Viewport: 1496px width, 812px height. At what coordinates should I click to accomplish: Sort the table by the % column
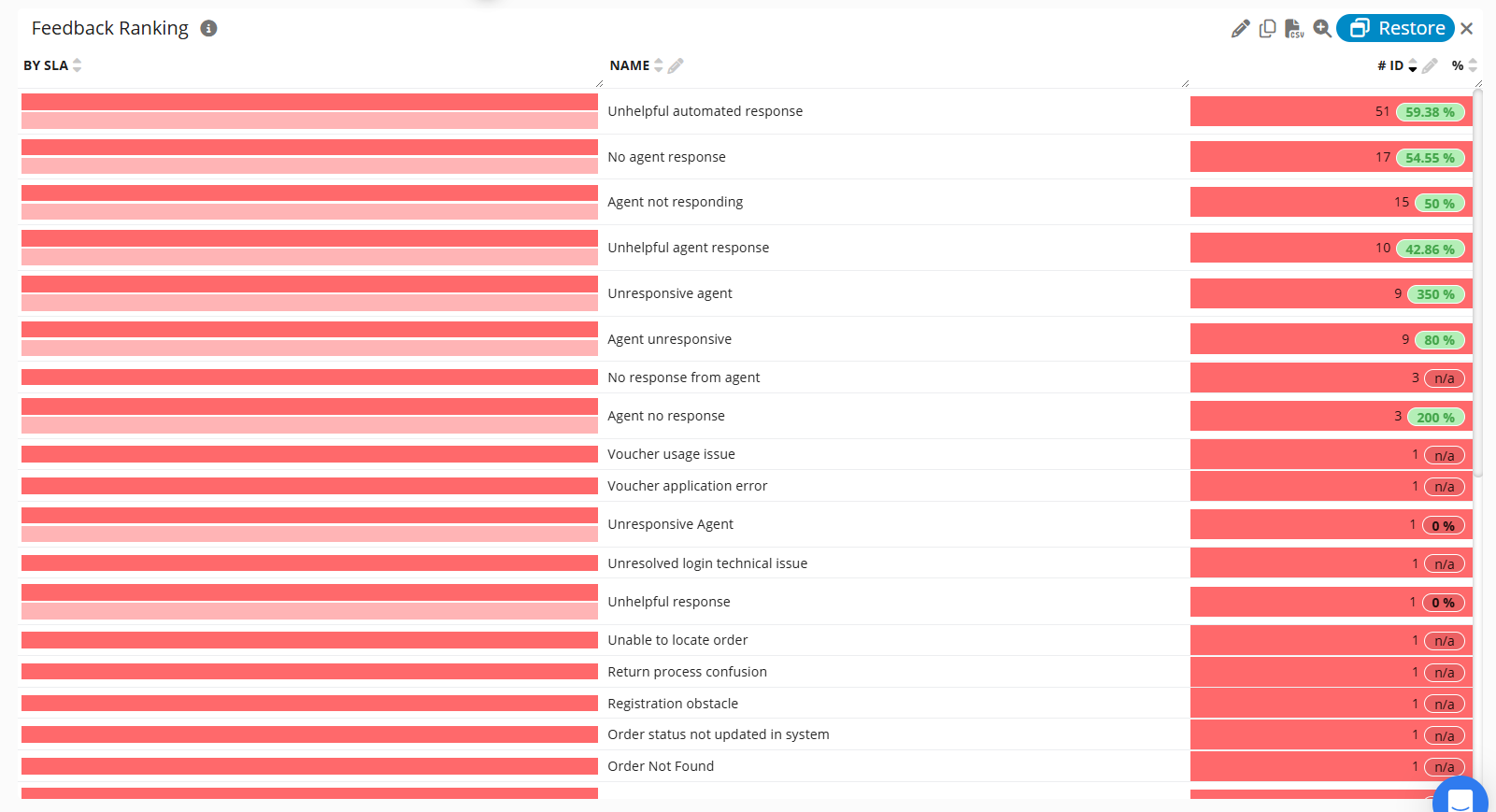[1473, 65]
